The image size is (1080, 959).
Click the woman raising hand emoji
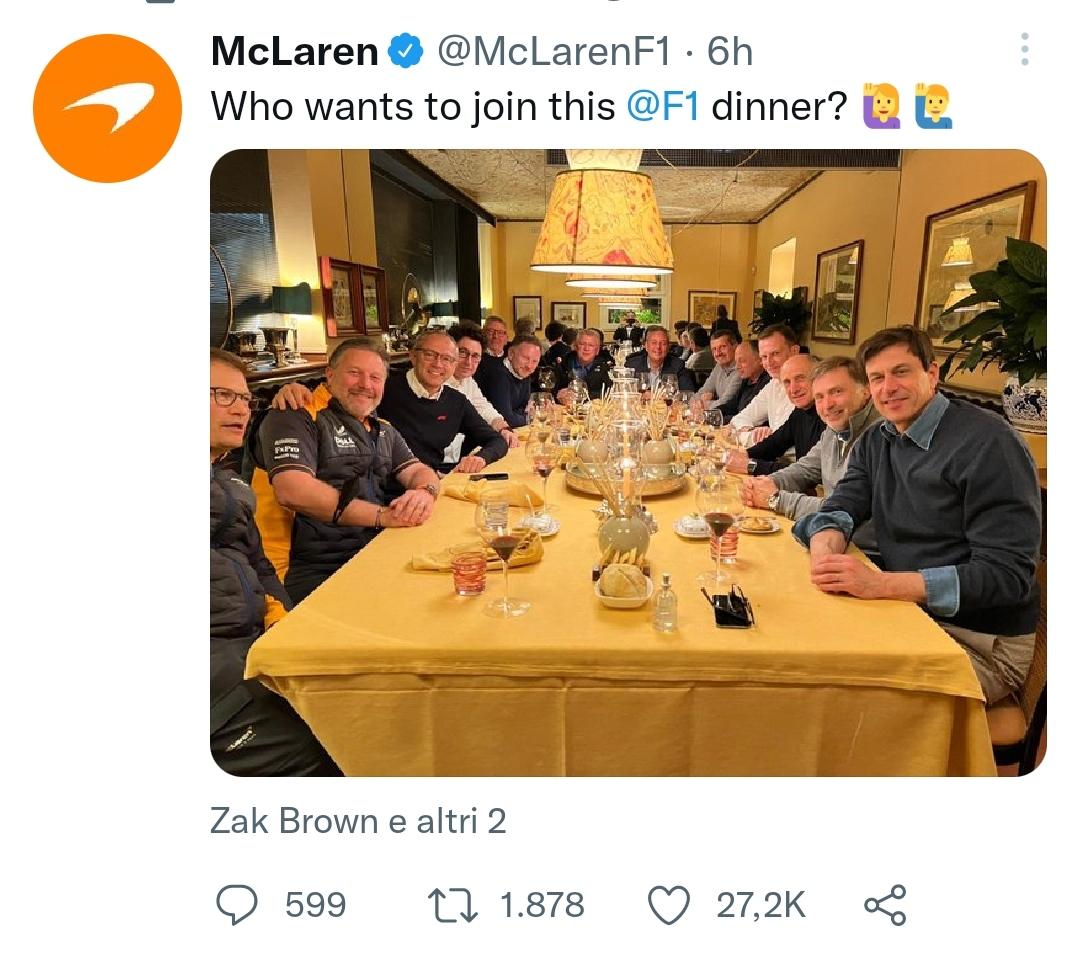click(881, 106)
